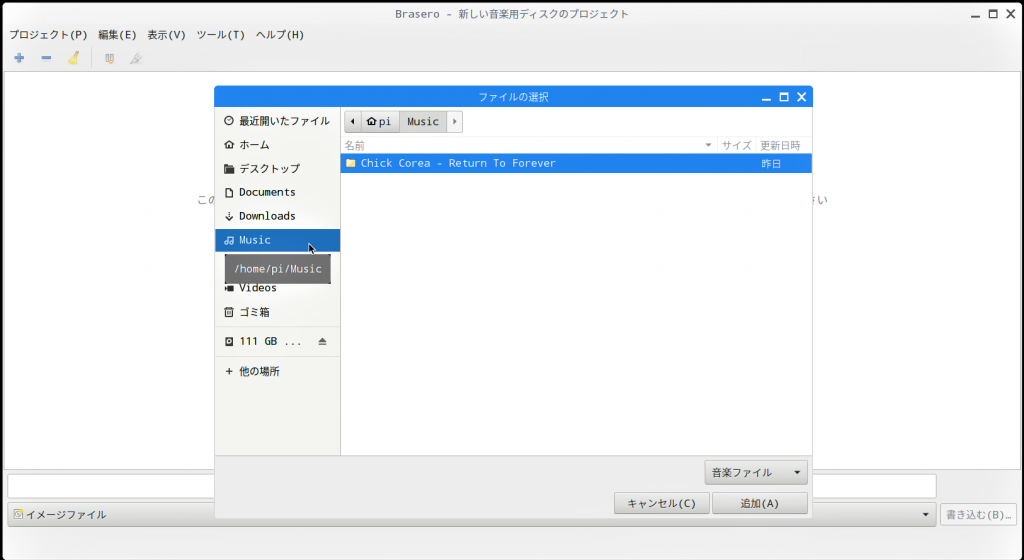Viewport: 1024px width, 560px height.
Task: Open Desktop (デスクトップ) location in sidebar
Action: tap(278, 168)
